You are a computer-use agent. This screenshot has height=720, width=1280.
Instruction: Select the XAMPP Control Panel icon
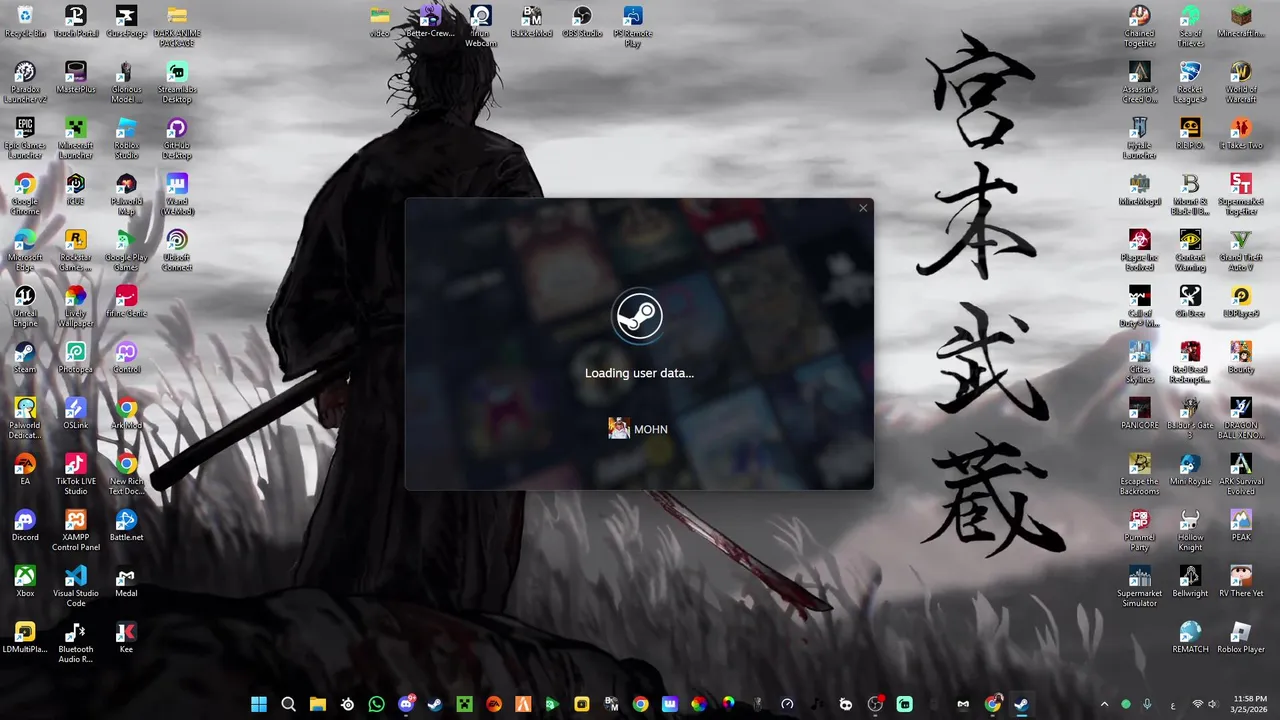75,531
